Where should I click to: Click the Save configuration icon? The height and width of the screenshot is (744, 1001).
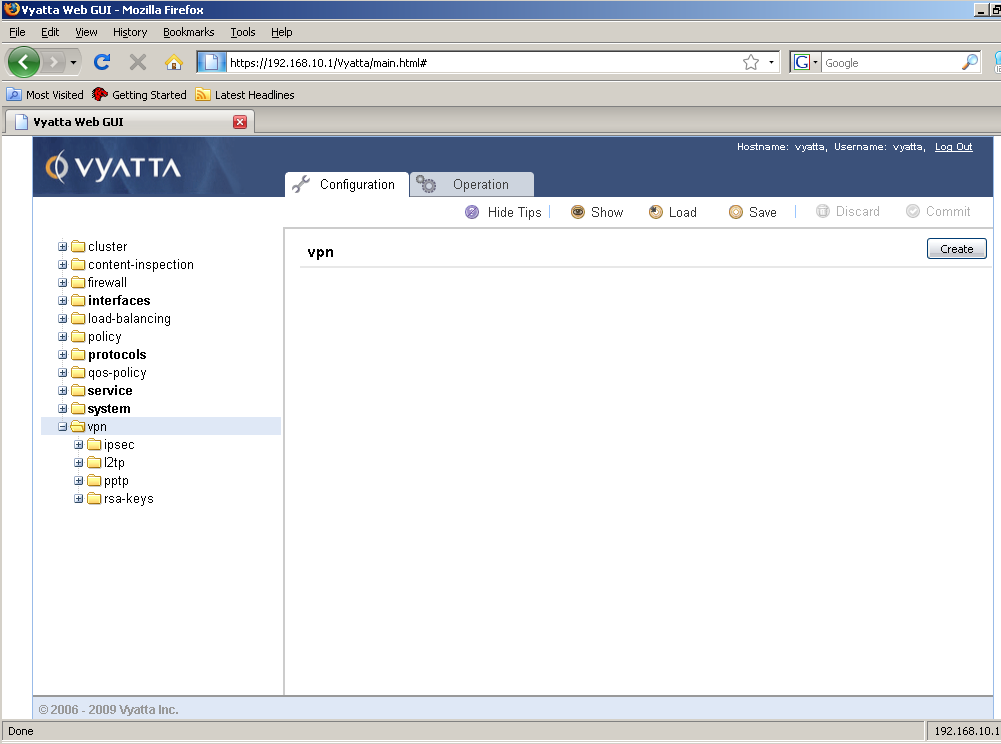point(736,212)
